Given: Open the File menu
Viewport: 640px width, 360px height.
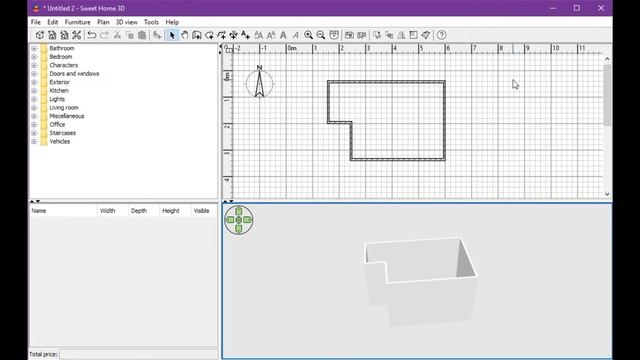Looking at the screenshot, I should (x=36, y=22).
